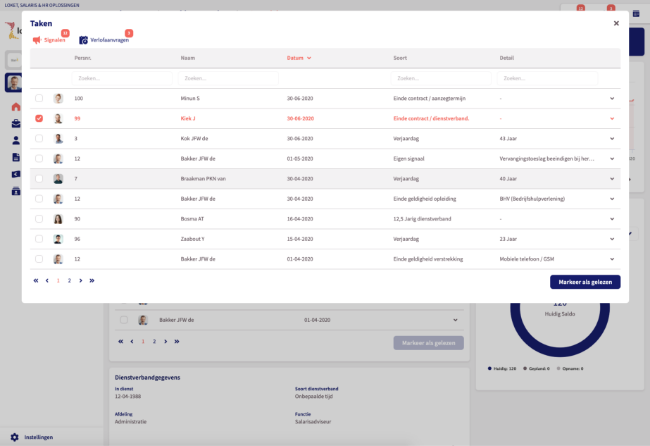The image size is (650, 446).
Task: Go to next page in Taken dialog
Action: click(80, 281)
